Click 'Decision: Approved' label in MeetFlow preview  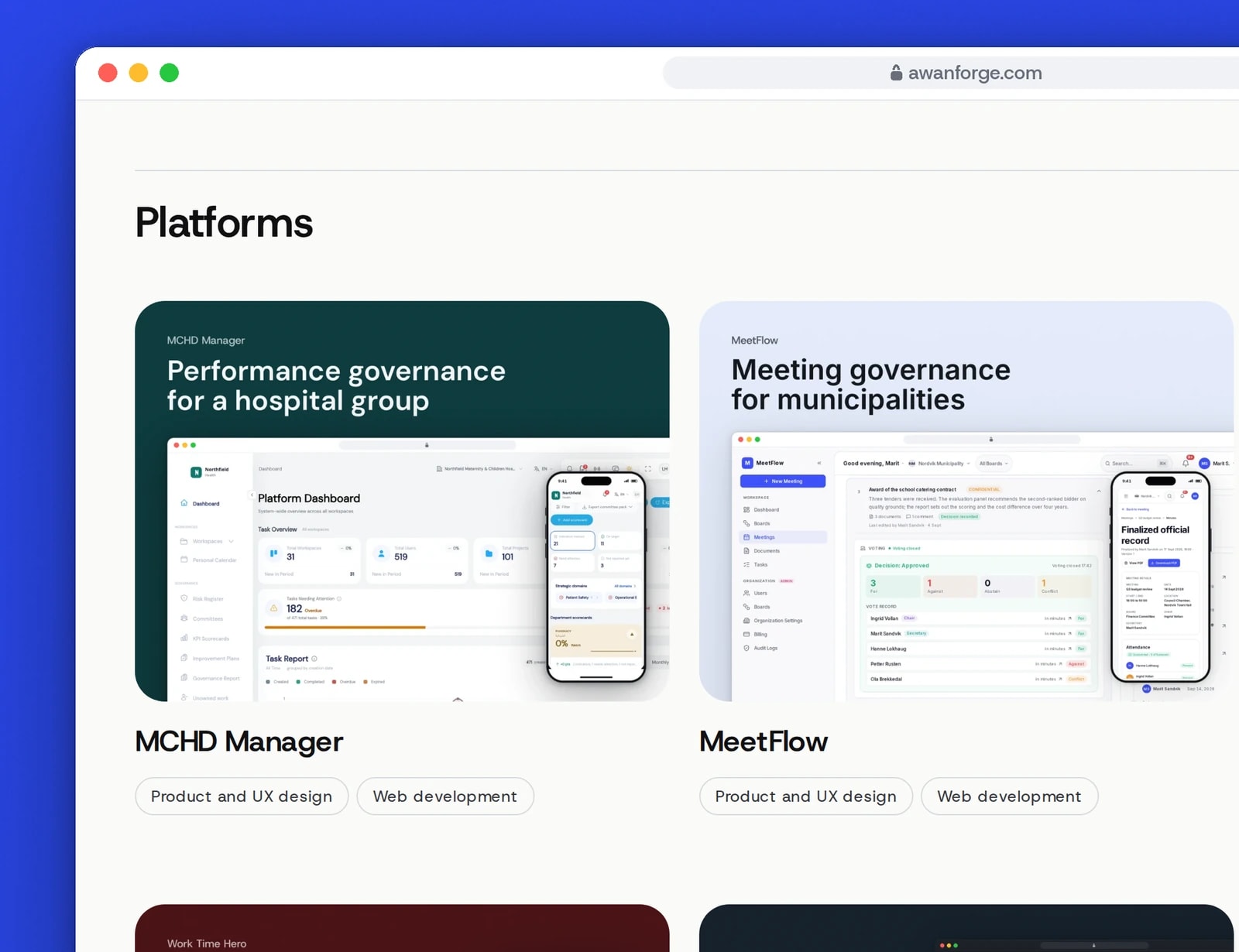(901, 566)
